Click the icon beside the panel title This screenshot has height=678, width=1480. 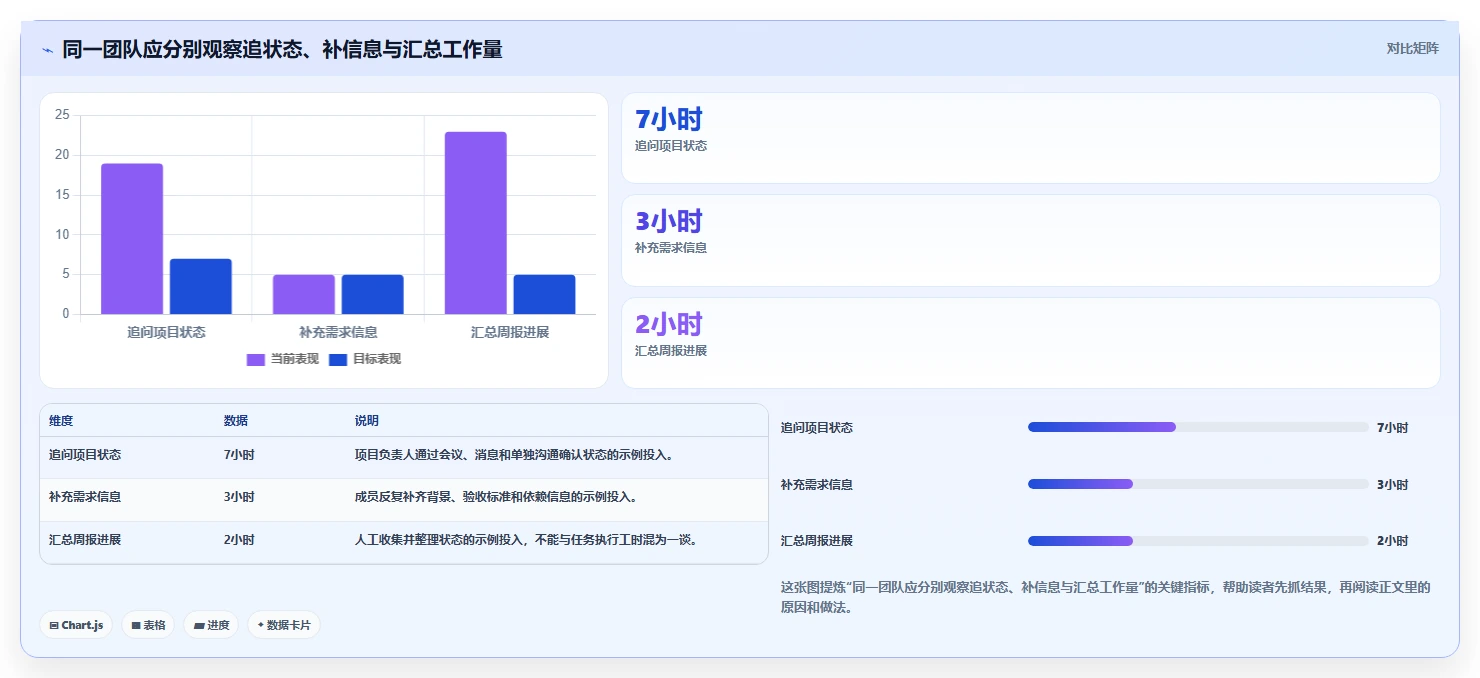(x=47, y=50)
